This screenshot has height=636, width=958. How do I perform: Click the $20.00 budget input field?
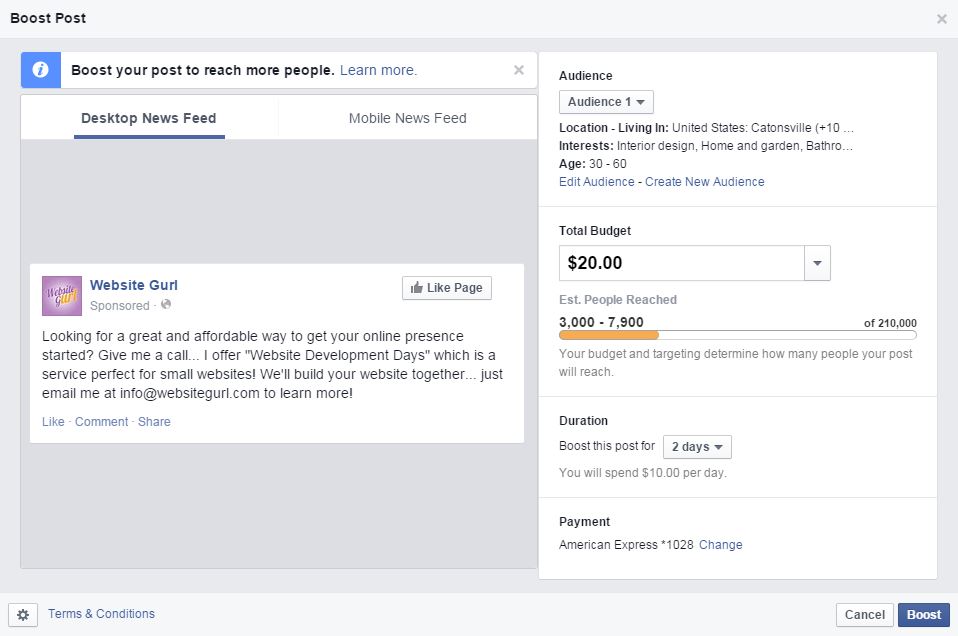pyautogui.click(x=681, y=263)
